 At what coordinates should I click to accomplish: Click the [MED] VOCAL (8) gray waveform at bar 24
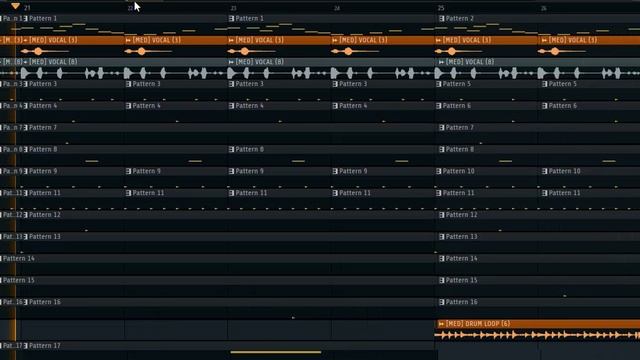pyautogui.click(x=383, y=73)
